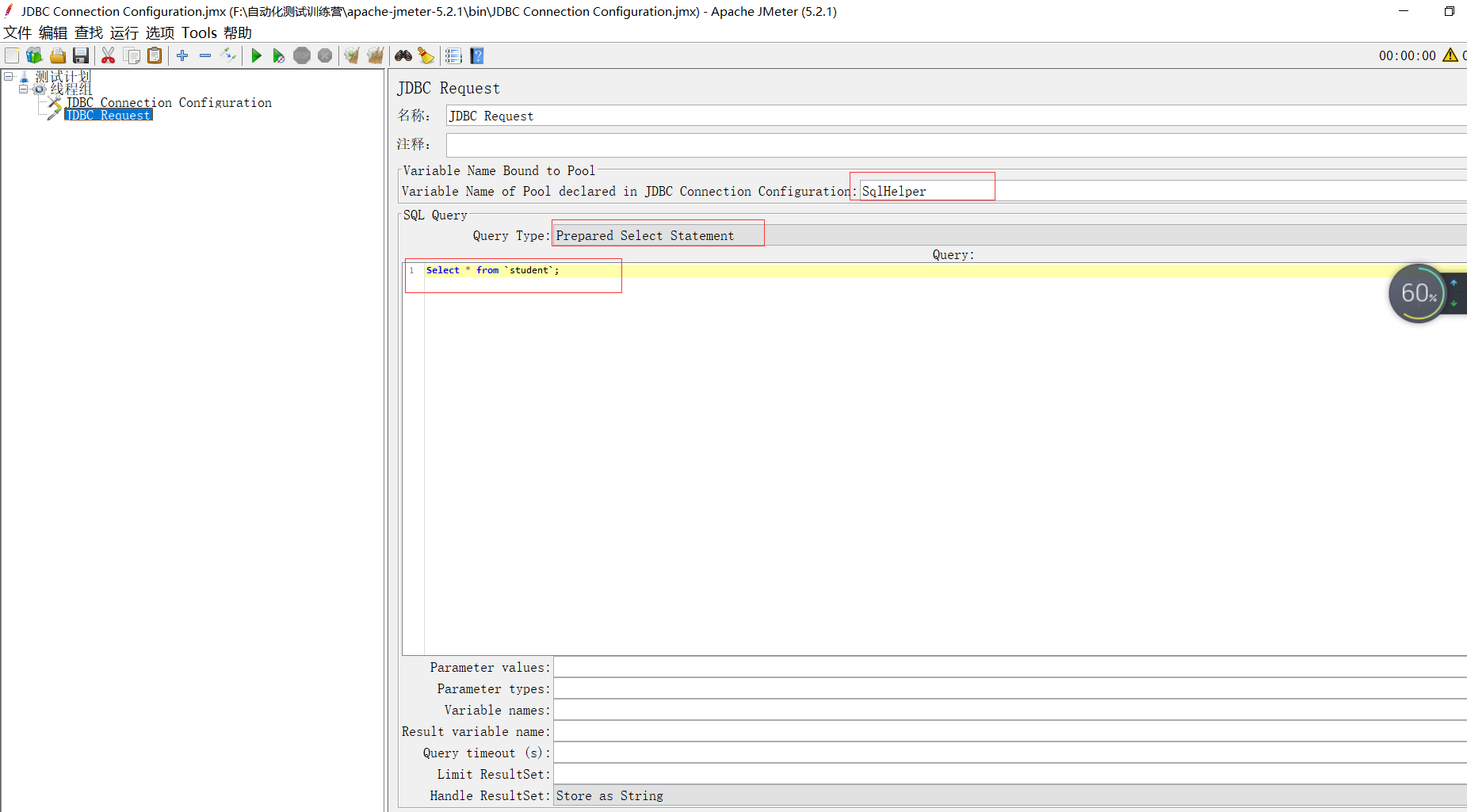Click the pool variable name field SqlHelper
1467x812 pixels.
click(x=1163, y=191)
